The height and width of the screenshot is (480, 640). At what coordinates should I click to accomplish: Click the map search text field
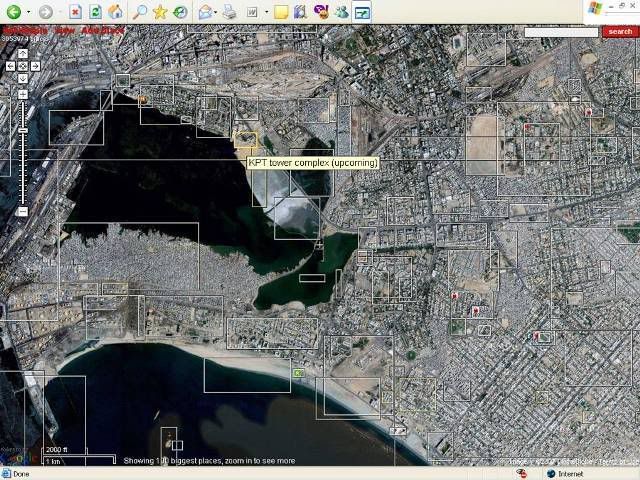point(561,32)
